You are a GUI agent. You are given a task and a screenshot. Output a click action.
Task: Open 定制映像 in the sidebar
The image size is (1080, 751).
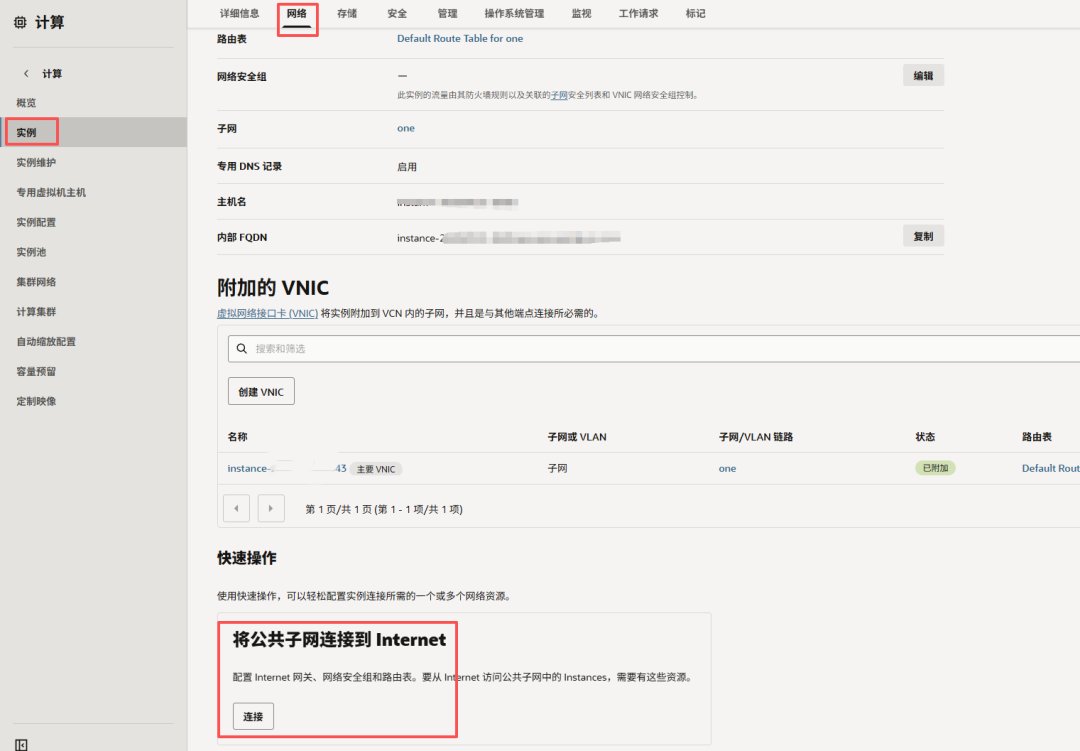point(36,401)
